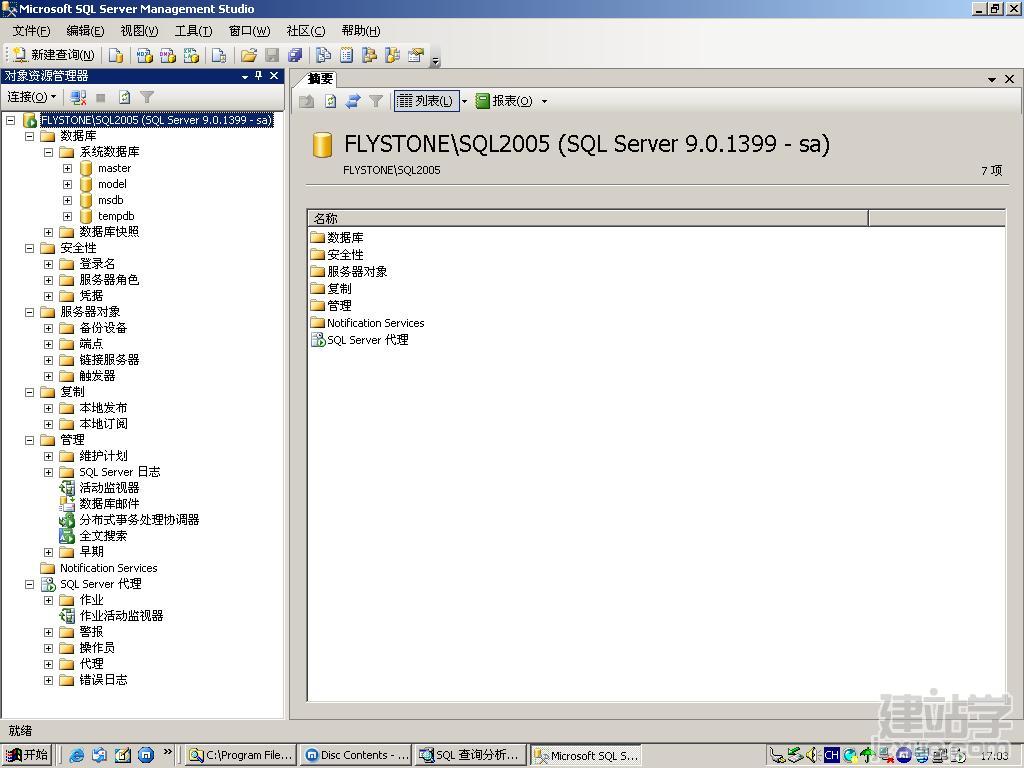The image size is (1024, 768).
Task: Select 安全性 folder in the summary list
Action: pos(345,255)
